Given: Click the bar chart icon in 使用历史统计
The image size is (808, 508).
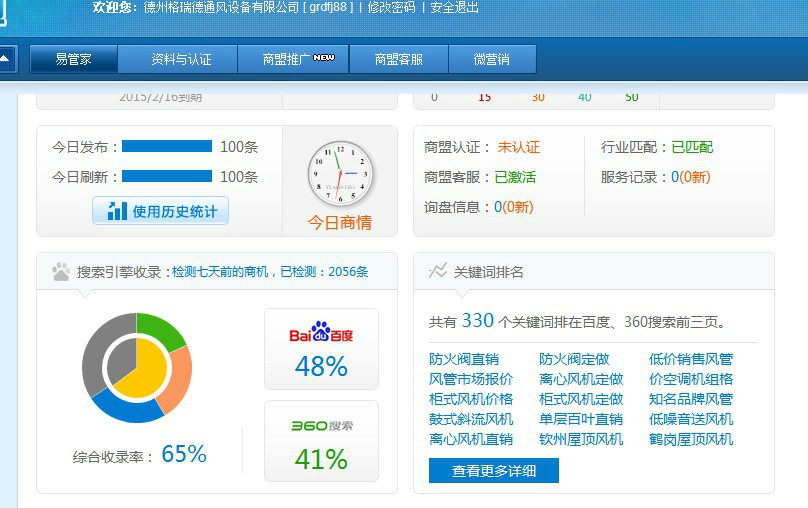Looking at the screenshot, I should coord(118,211).
